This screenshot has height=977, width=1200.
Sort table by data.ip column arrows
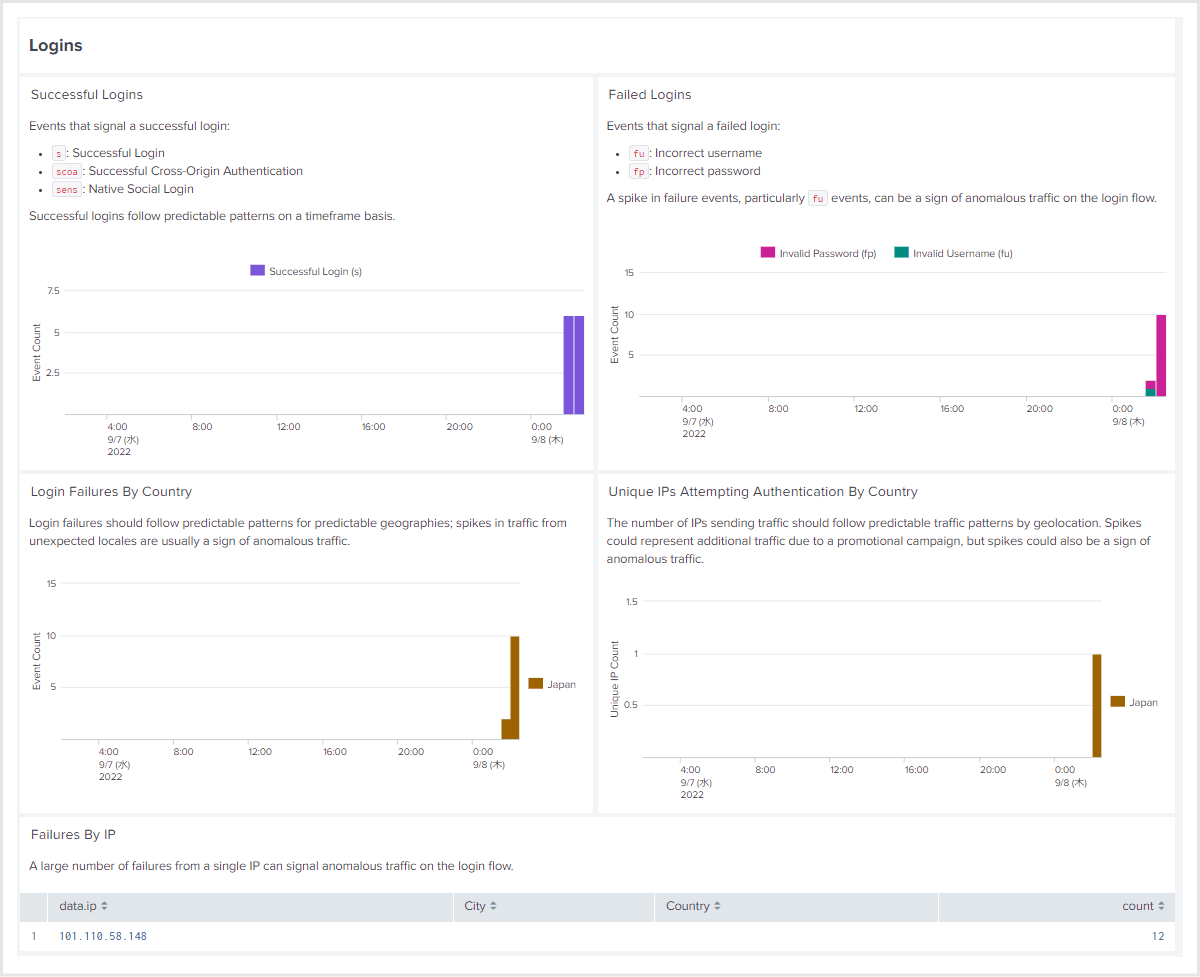tap(104, 906)
